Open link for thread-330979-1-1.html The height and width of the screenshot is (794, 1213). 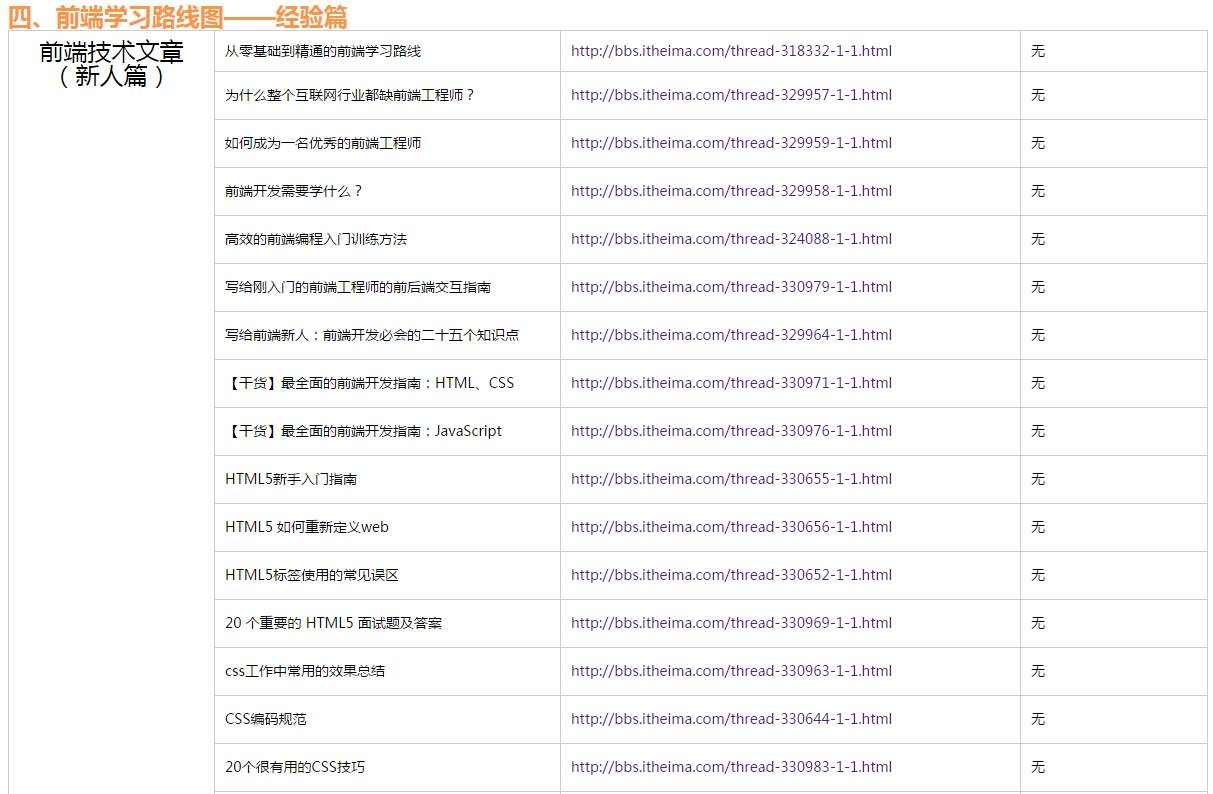731,287
